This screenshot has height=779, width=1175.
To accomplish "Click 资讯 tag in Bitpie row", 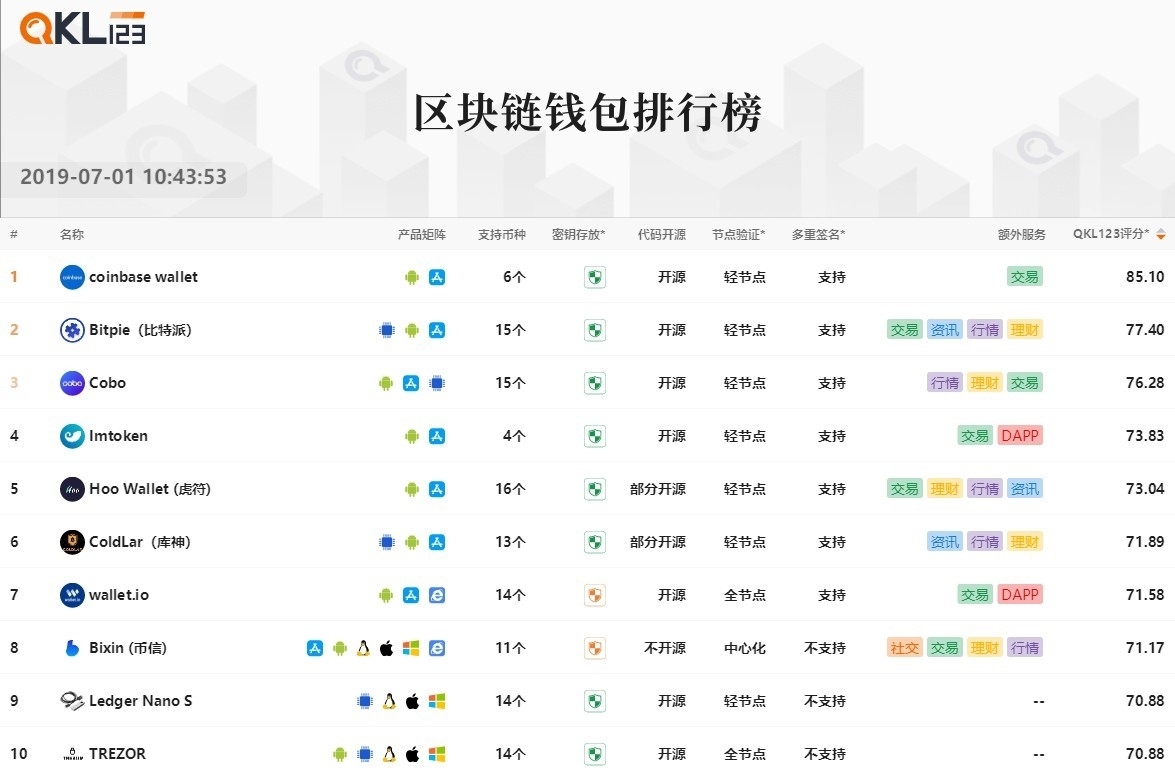I will pyautogui.click(x=944, y=330).
